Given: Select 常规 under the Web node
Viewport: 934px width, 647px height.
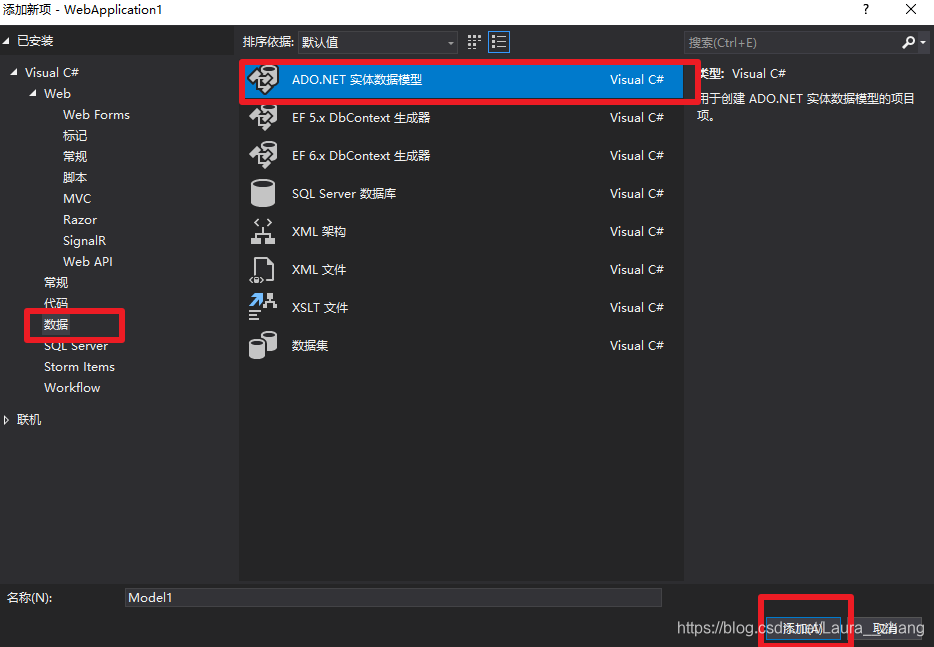Looking at the screenshot, I should click(x=75, y=157).
